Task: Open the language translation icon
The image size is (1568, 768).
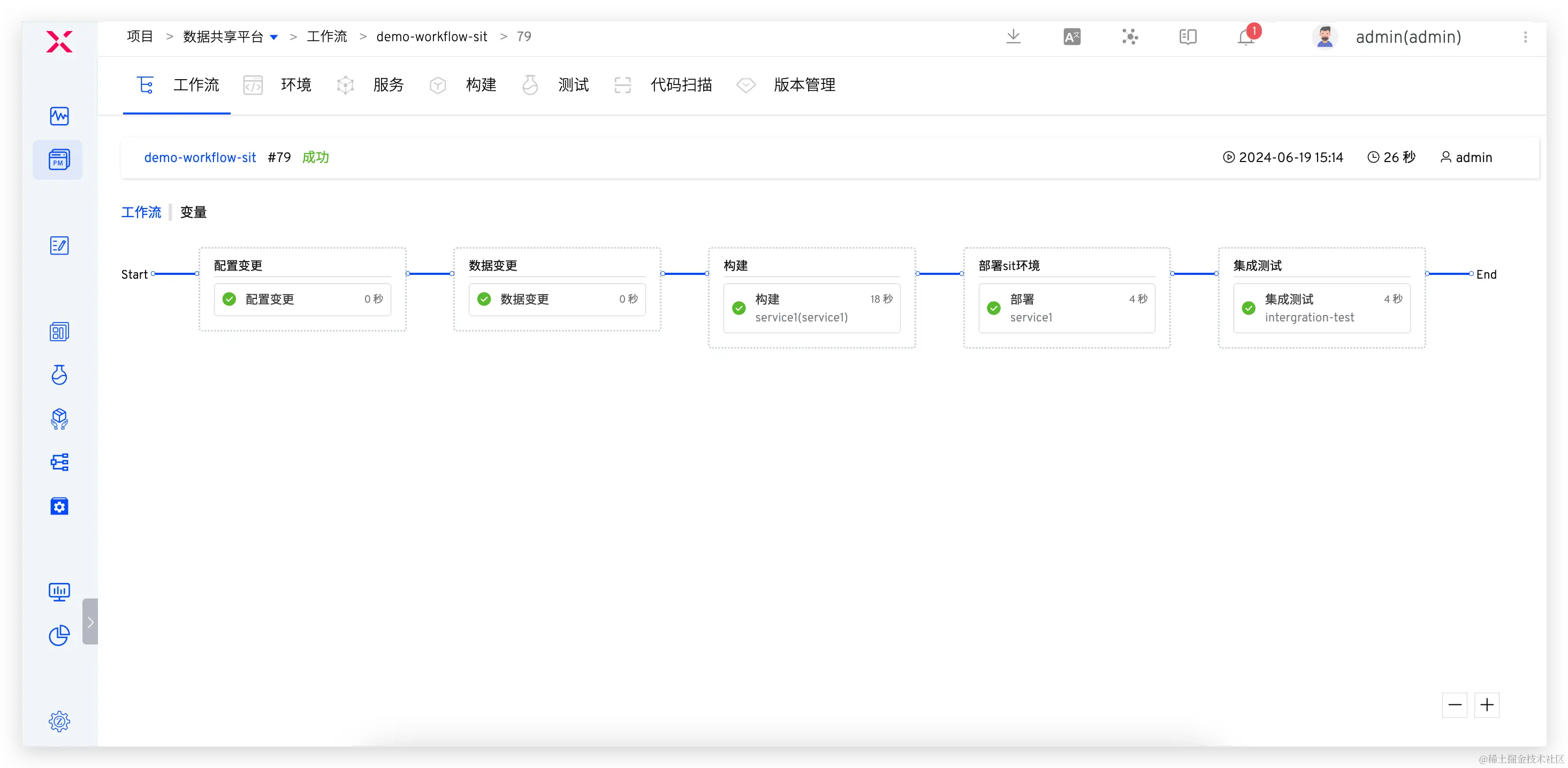Action: 1071,37
